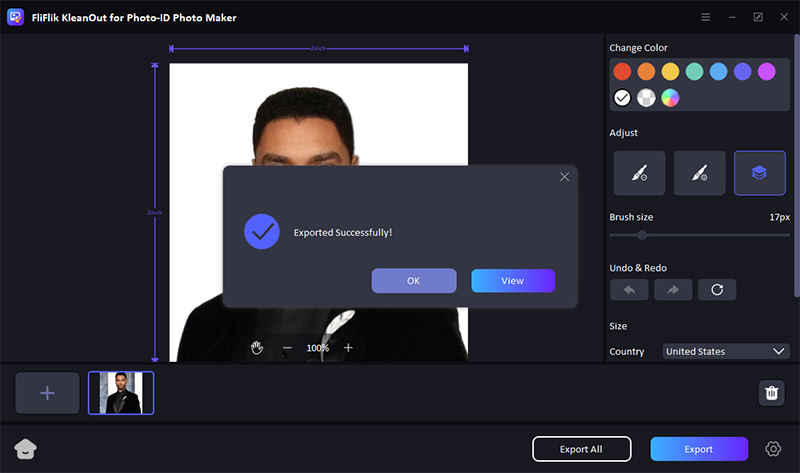Click the undo arrow button
Screen dimensions: 800x473
[629, 290]
